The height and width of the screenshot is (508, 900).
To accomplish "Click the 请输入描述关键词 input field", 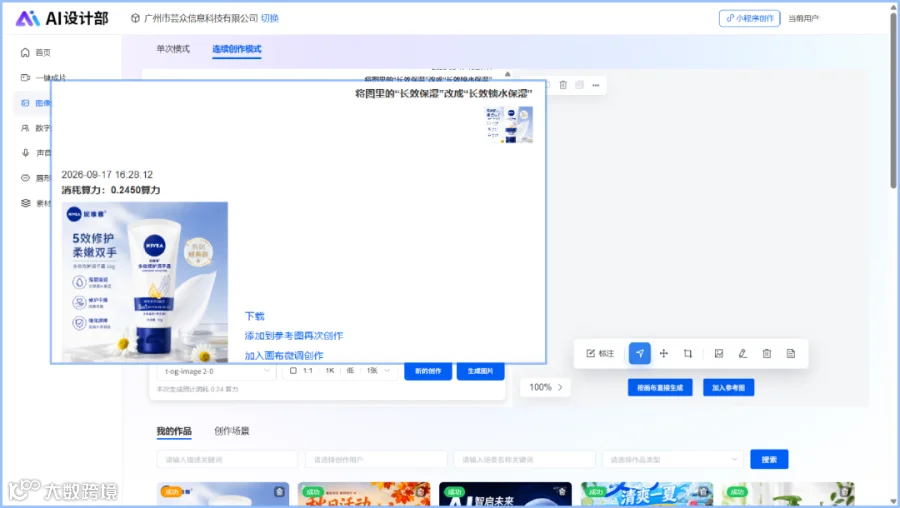I will [x=227, y=459].
